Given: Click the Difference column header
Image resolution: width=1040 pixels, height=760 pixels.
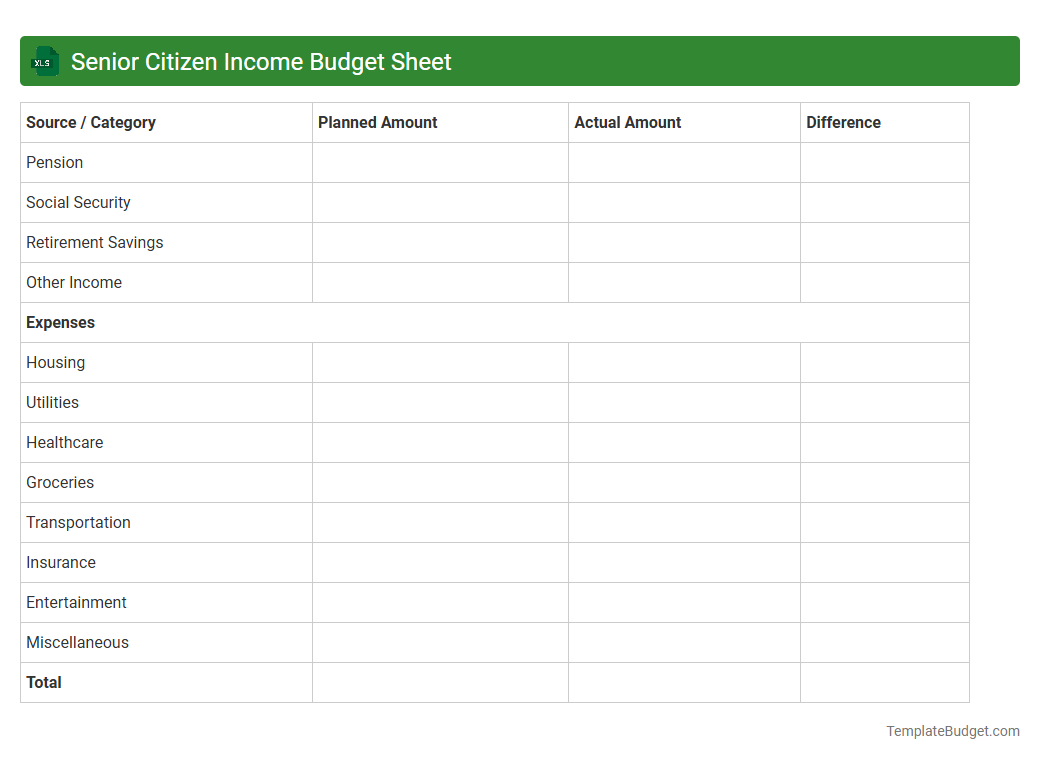Looking at the screenshot, I should [843, 122].
